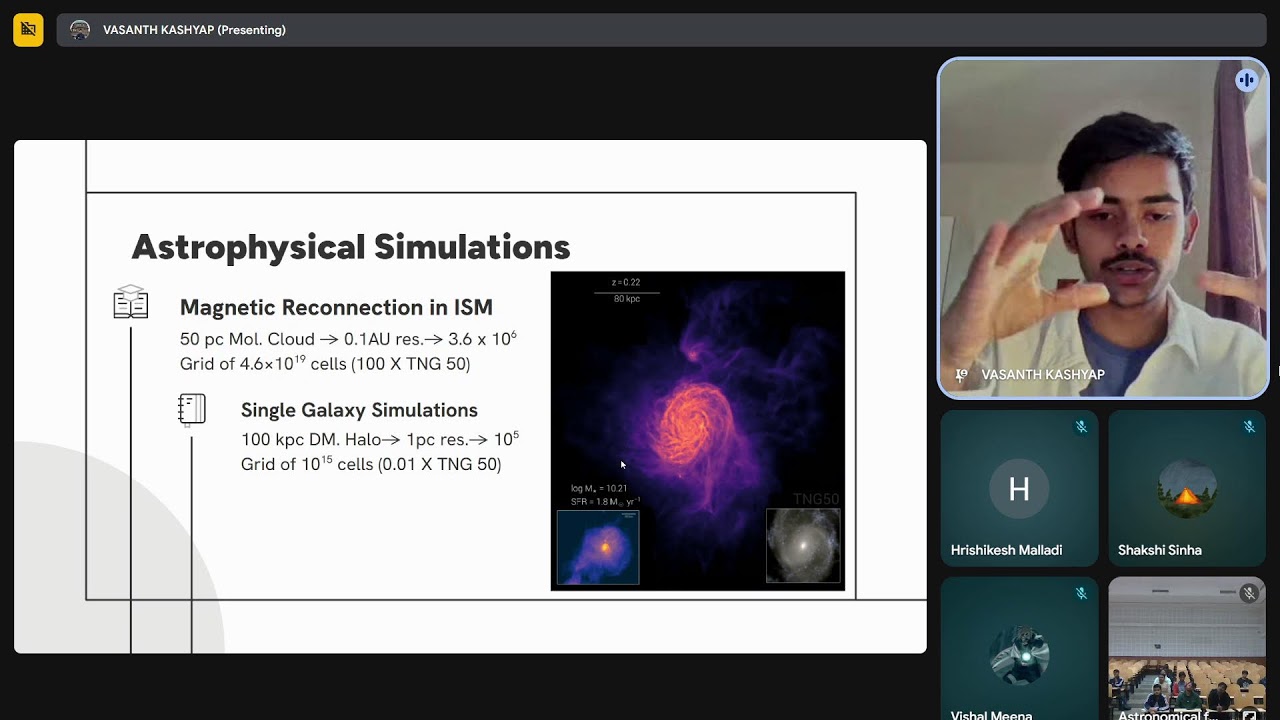1280x720 pixels.
Task: Click the H avatar circle for Hrishikesh
Action: pos(1019,489)
